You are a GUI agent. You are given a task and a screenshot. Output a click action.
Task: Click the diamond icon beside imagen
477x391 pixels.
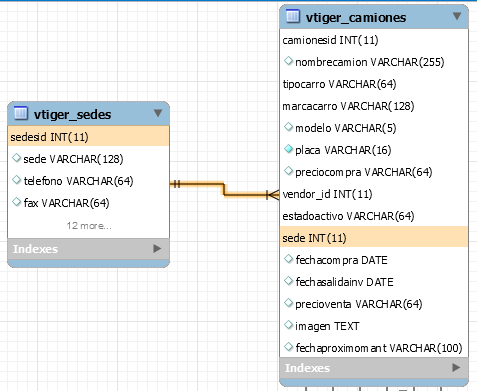coord(288,325)
